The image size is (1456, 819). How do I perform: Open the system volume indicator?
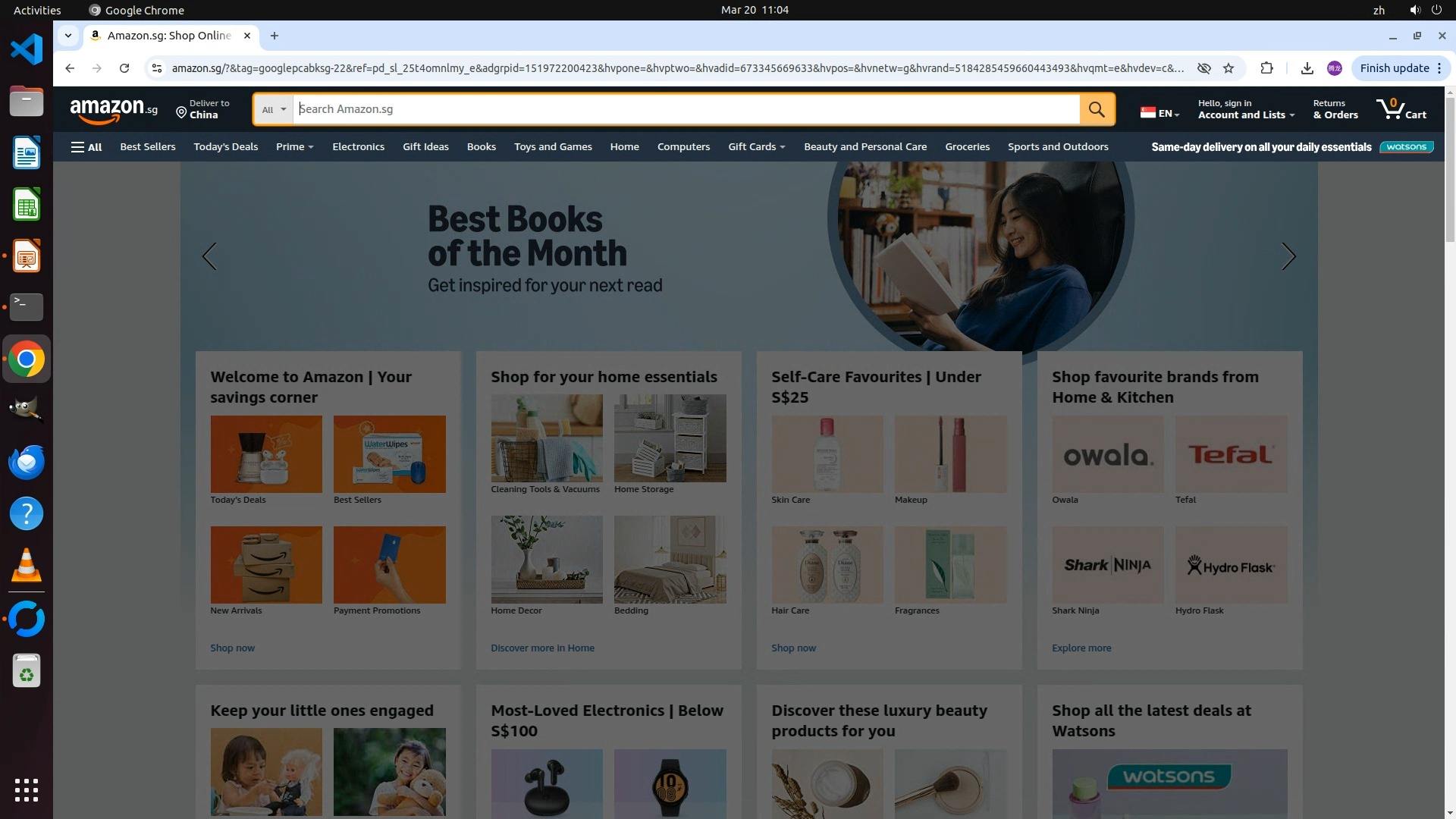[1415, 10]
